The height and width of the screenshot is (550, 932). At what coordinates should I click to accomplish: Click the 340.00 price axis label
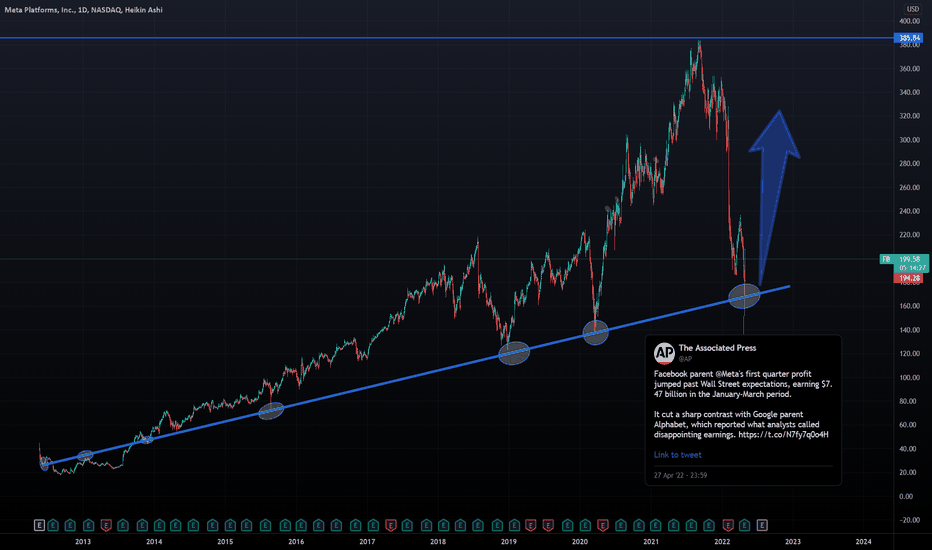[x=909, y=93]
